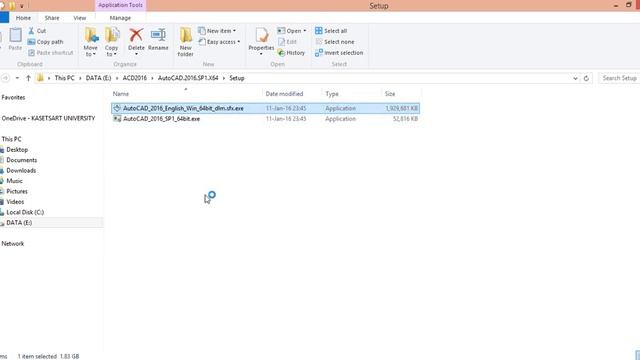Select This PC in navigation pane
This screenshot has width=640, height=360.
point(11,139)
